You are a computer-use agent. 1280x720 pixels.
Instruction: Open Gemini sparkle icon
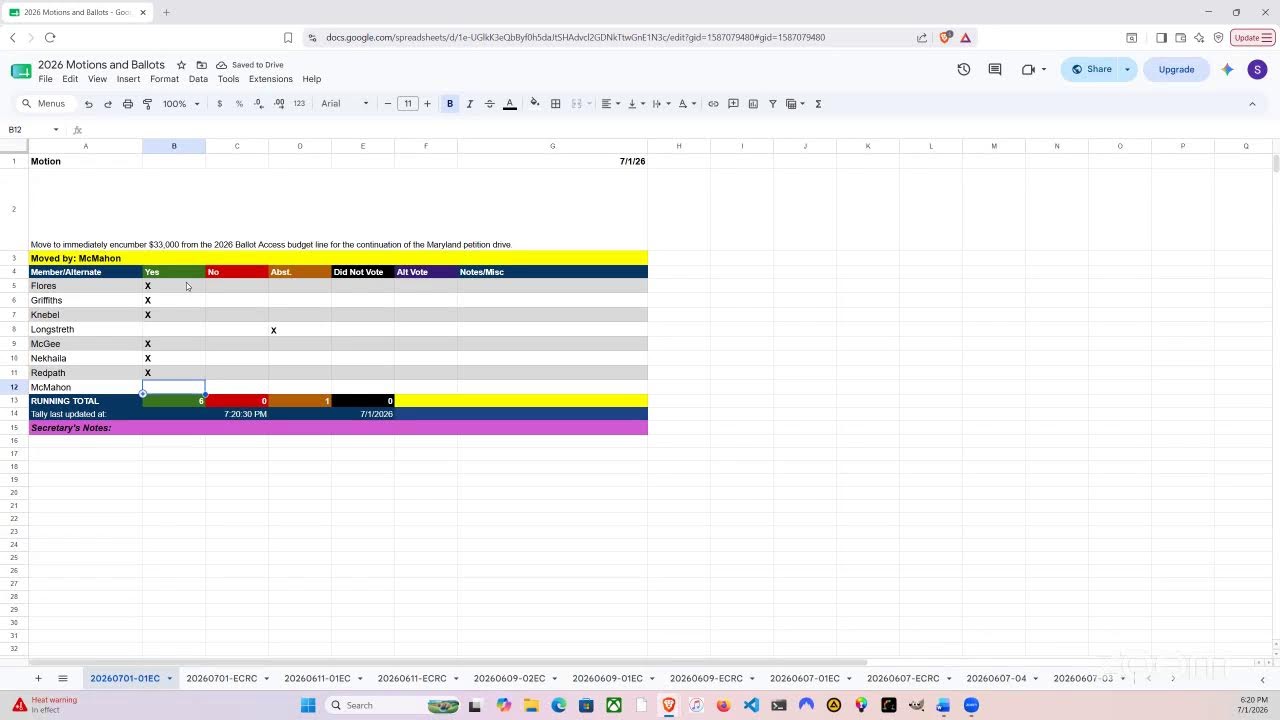pyautogui.click(x=1227, y=70)
